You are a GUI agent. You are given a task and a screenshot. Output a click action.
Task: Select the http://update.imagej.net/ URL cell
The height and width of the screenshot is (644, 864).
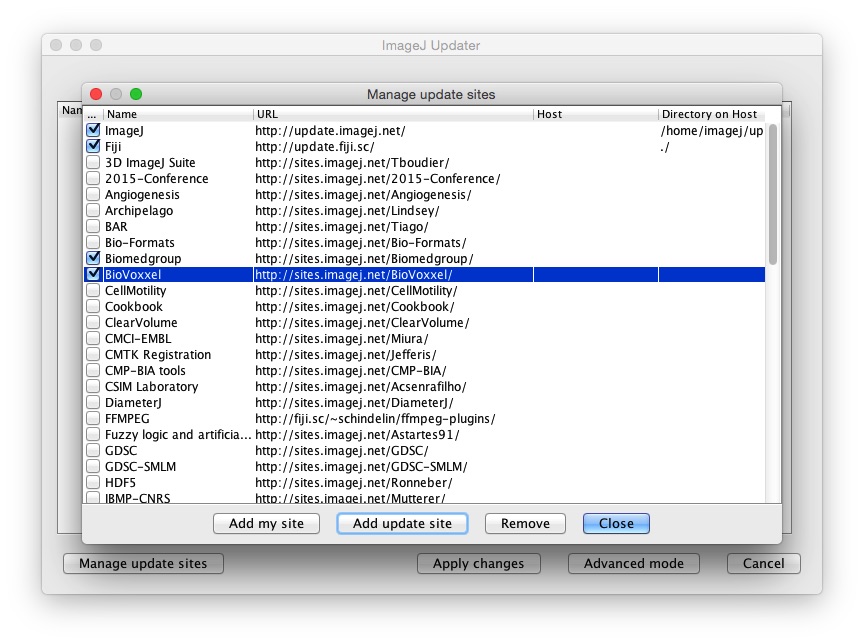(x=393, y=131)
